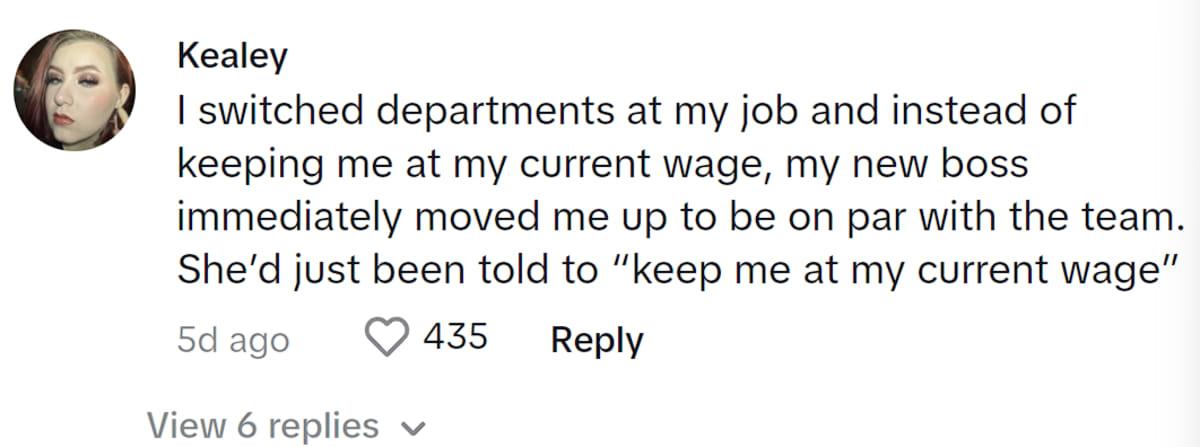Open the Kealey username profile link
Image resolution: width=1200 pixels, height=447 pixels.
(232, 57)
